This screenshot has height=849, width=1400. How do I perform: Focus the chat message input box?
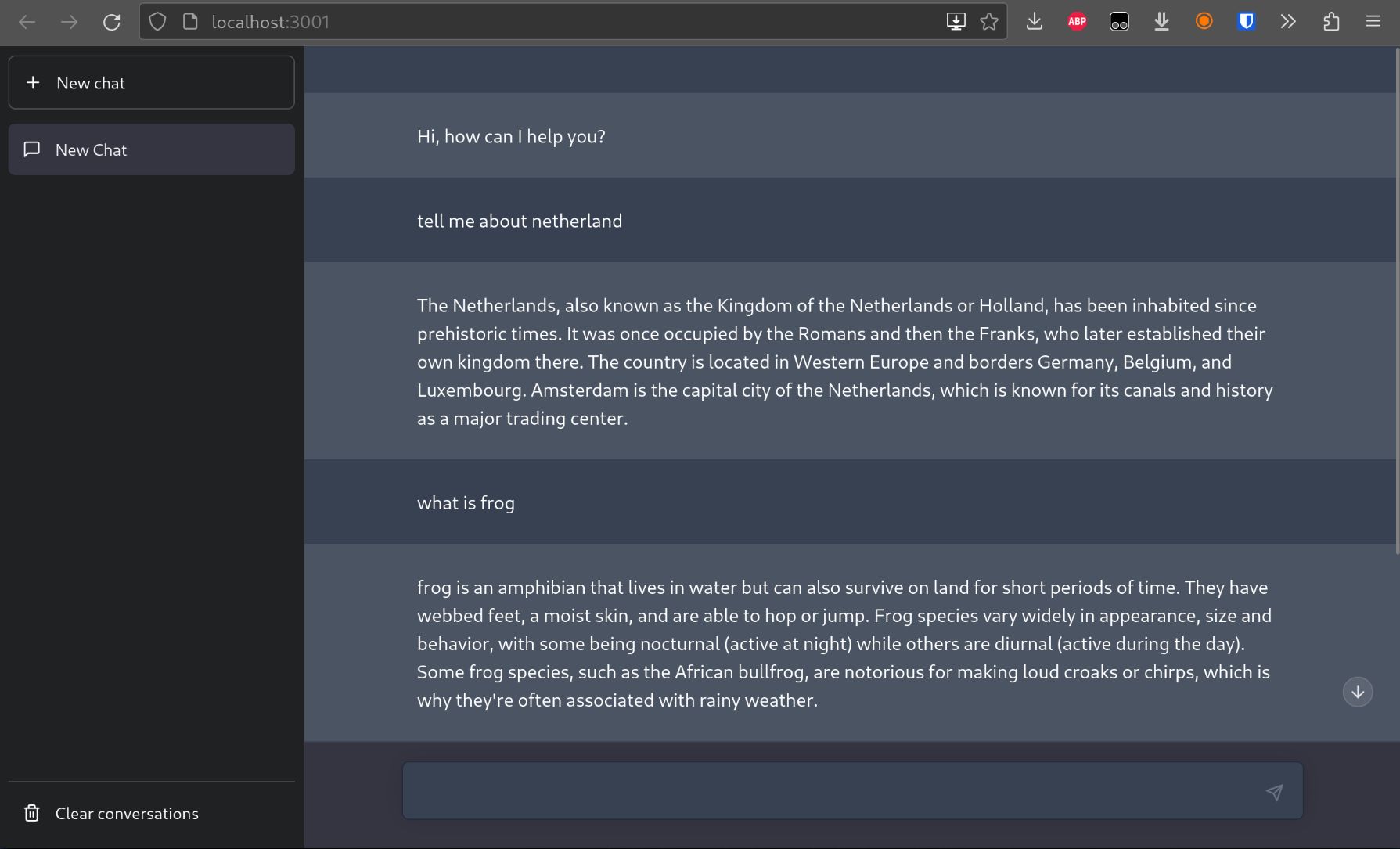pos(830,791)
